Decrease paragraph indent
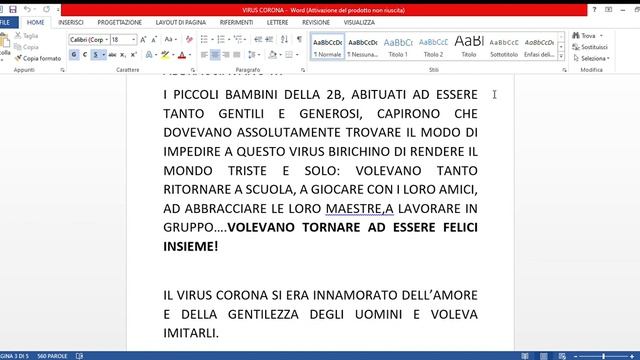Image resolution: width=640 pixels, height=360 pixels. coord(258,40)
